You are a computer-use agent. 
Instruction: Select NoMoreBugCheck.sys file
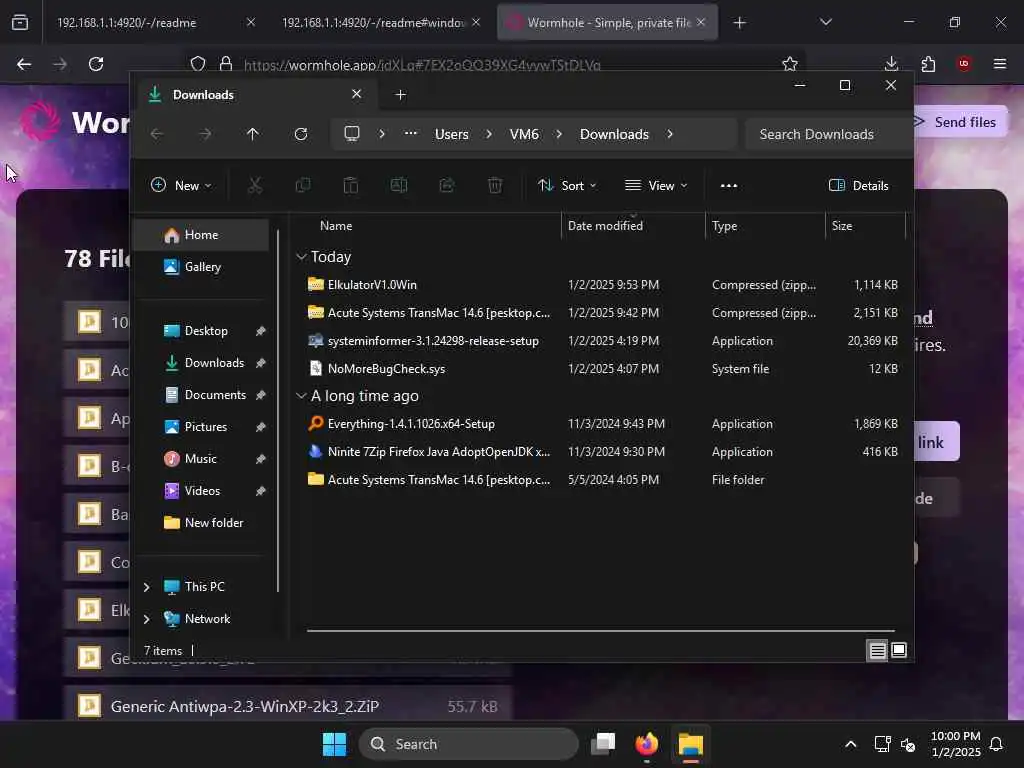coord(601,369)
